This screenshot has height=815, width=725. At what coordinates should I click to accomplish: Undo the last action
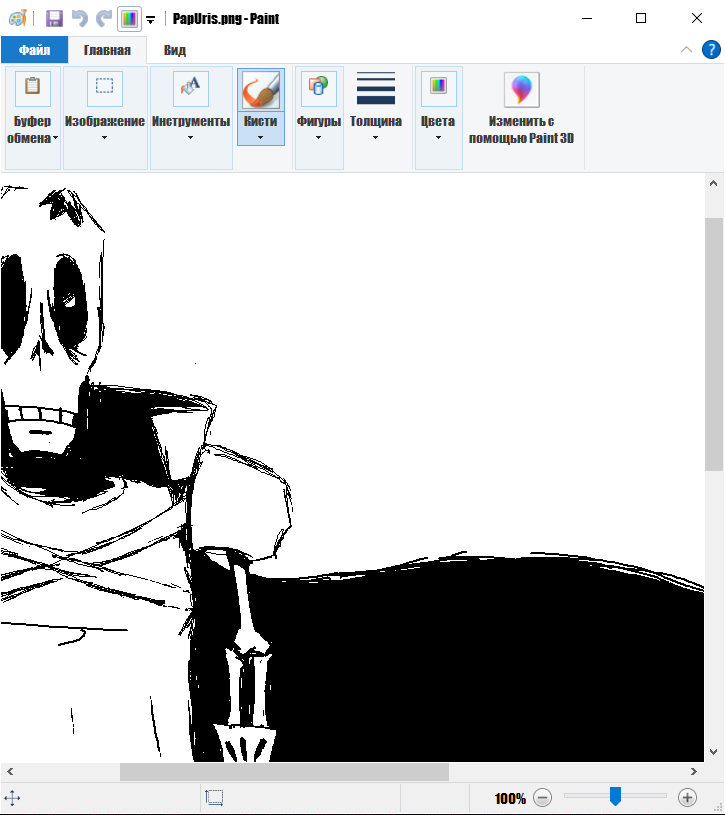point(80,18)
